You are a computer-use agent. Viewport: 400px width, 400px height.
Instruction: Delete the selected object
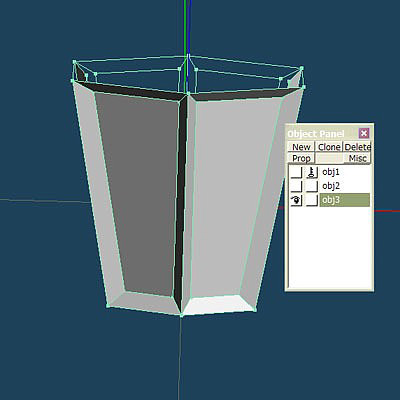[357, 147]
